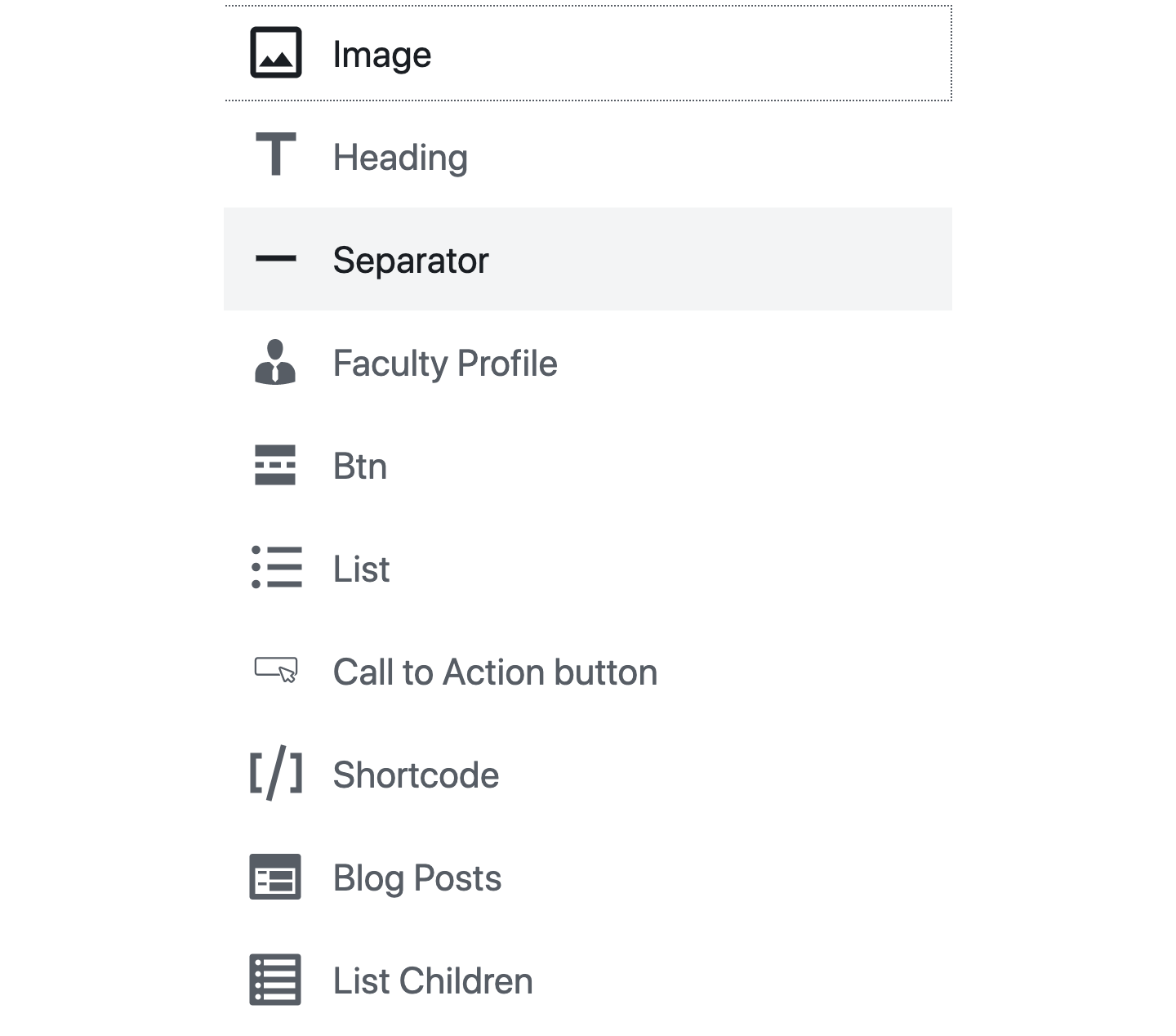Select the Image block label

click(382, 55)
